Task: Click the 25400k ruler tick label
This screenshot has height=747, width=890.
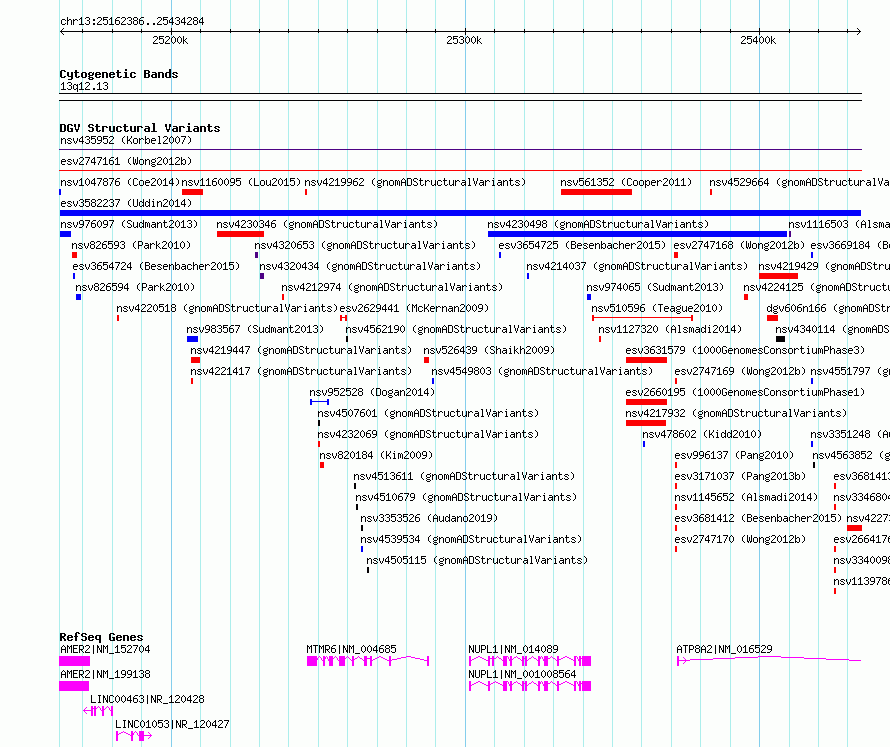Action: pos(758,40)
